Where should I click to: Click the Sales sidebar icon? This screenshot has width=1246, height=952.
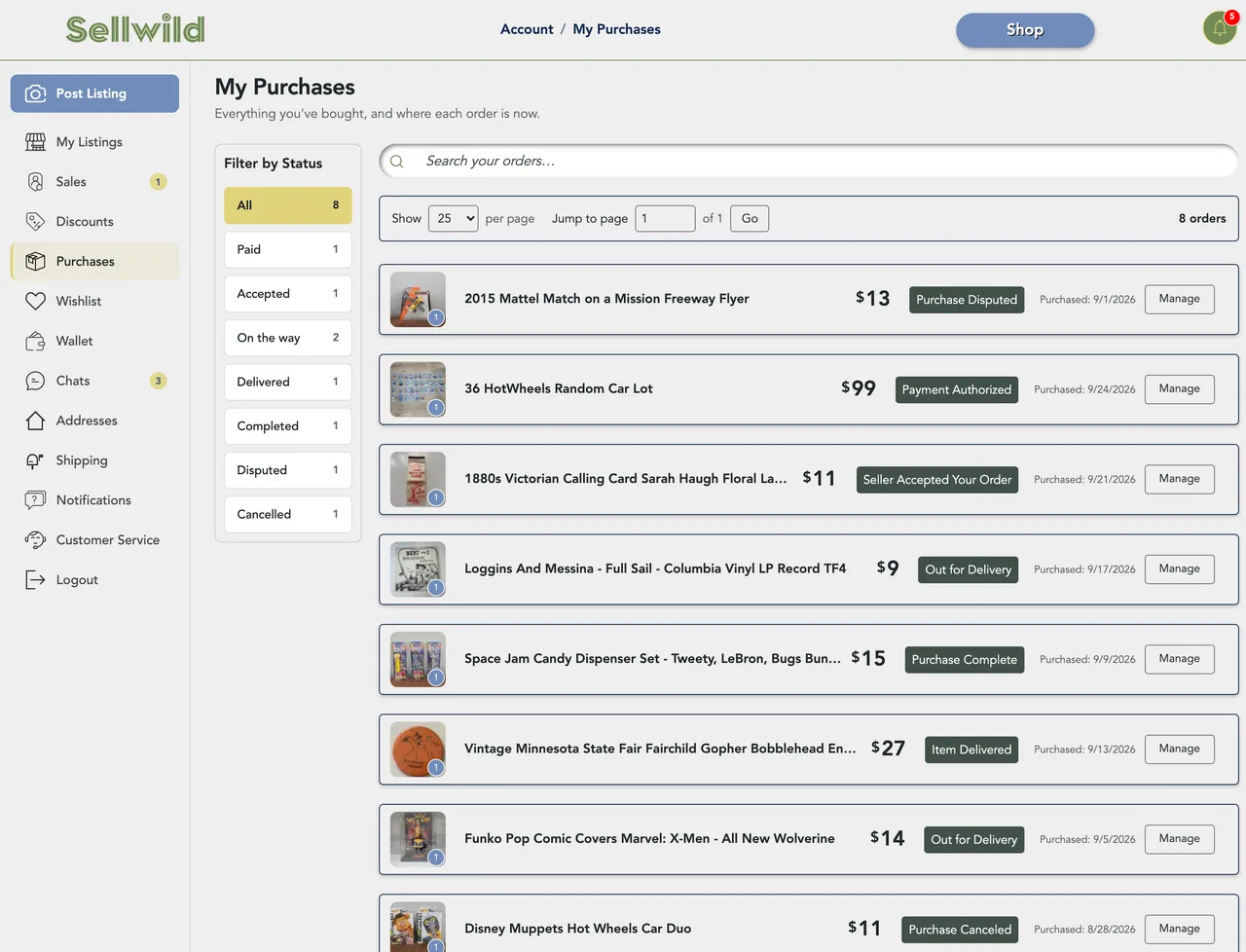tap(36, 182)
